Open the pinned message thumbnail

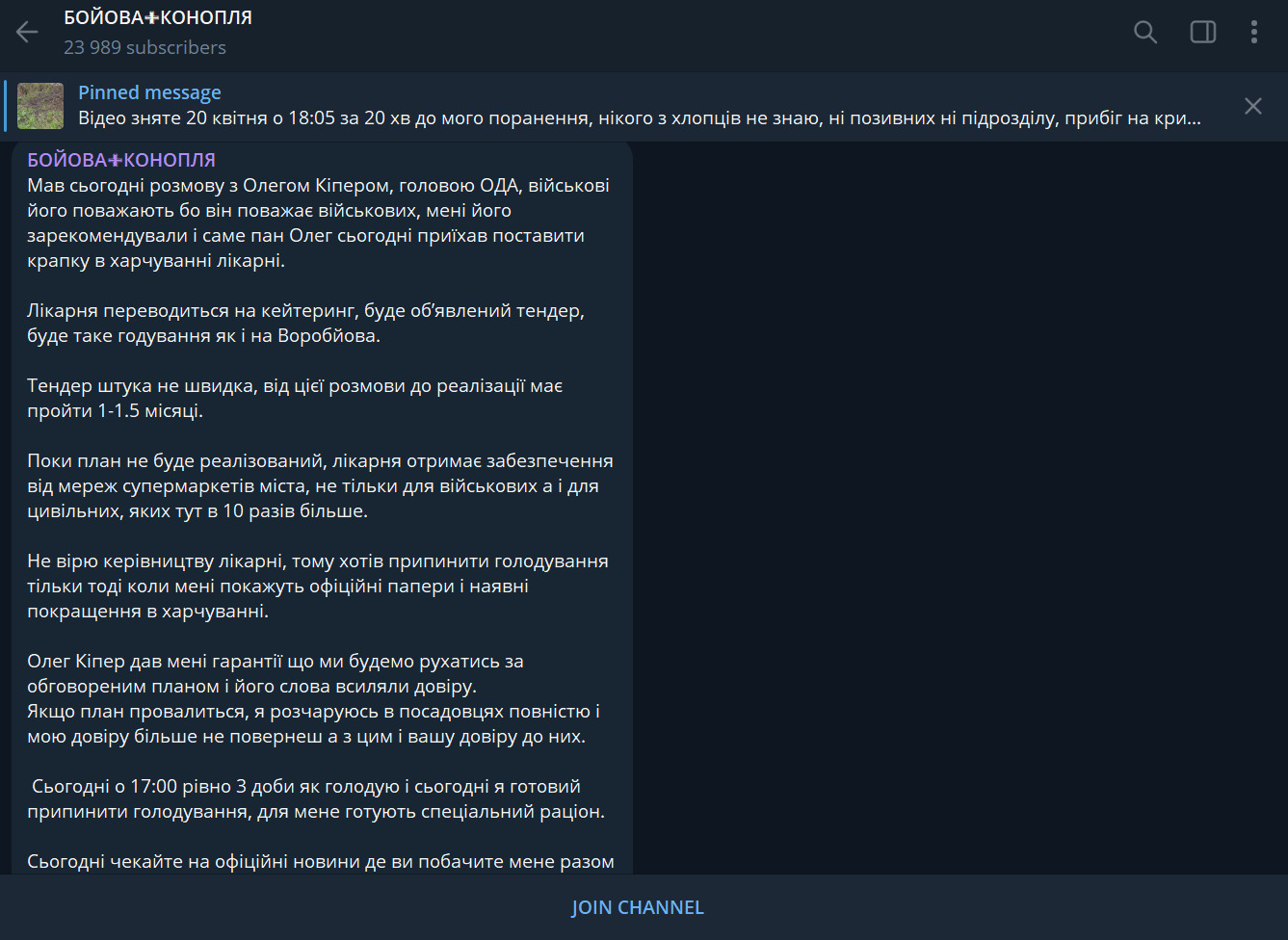(x=40, y=106)
